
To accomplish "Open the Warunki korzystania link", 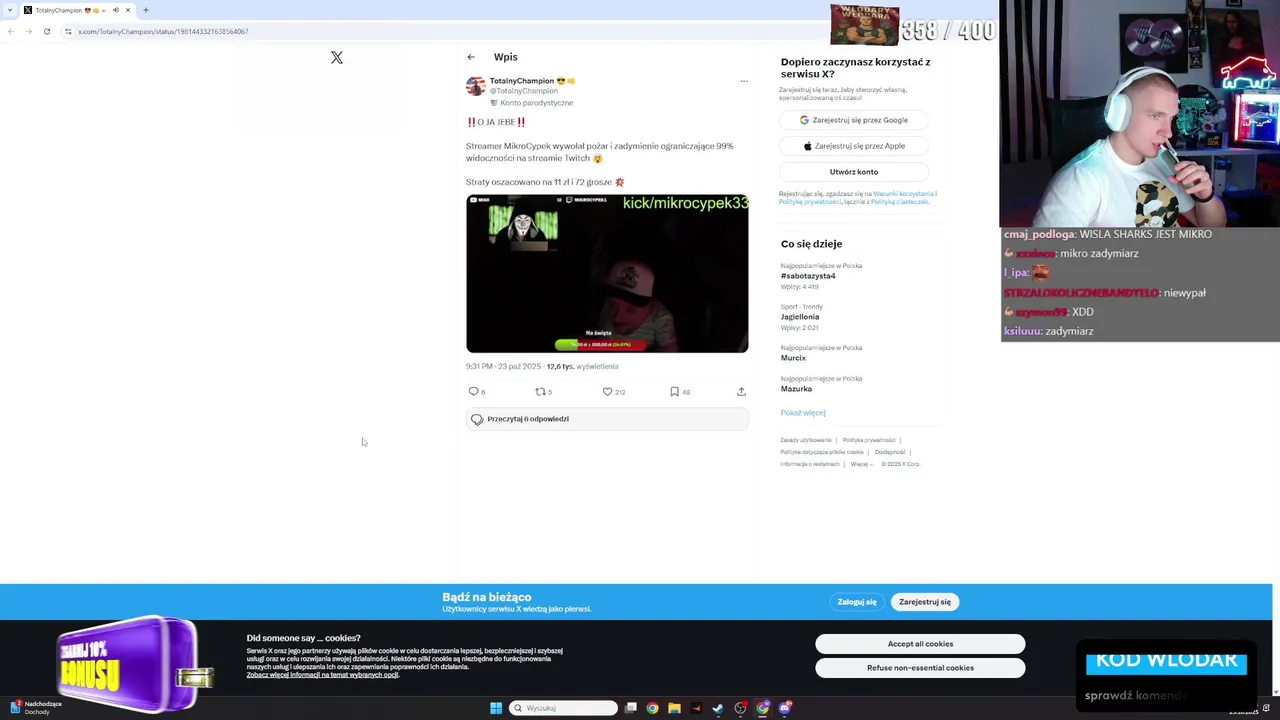I will pos(903,194).
